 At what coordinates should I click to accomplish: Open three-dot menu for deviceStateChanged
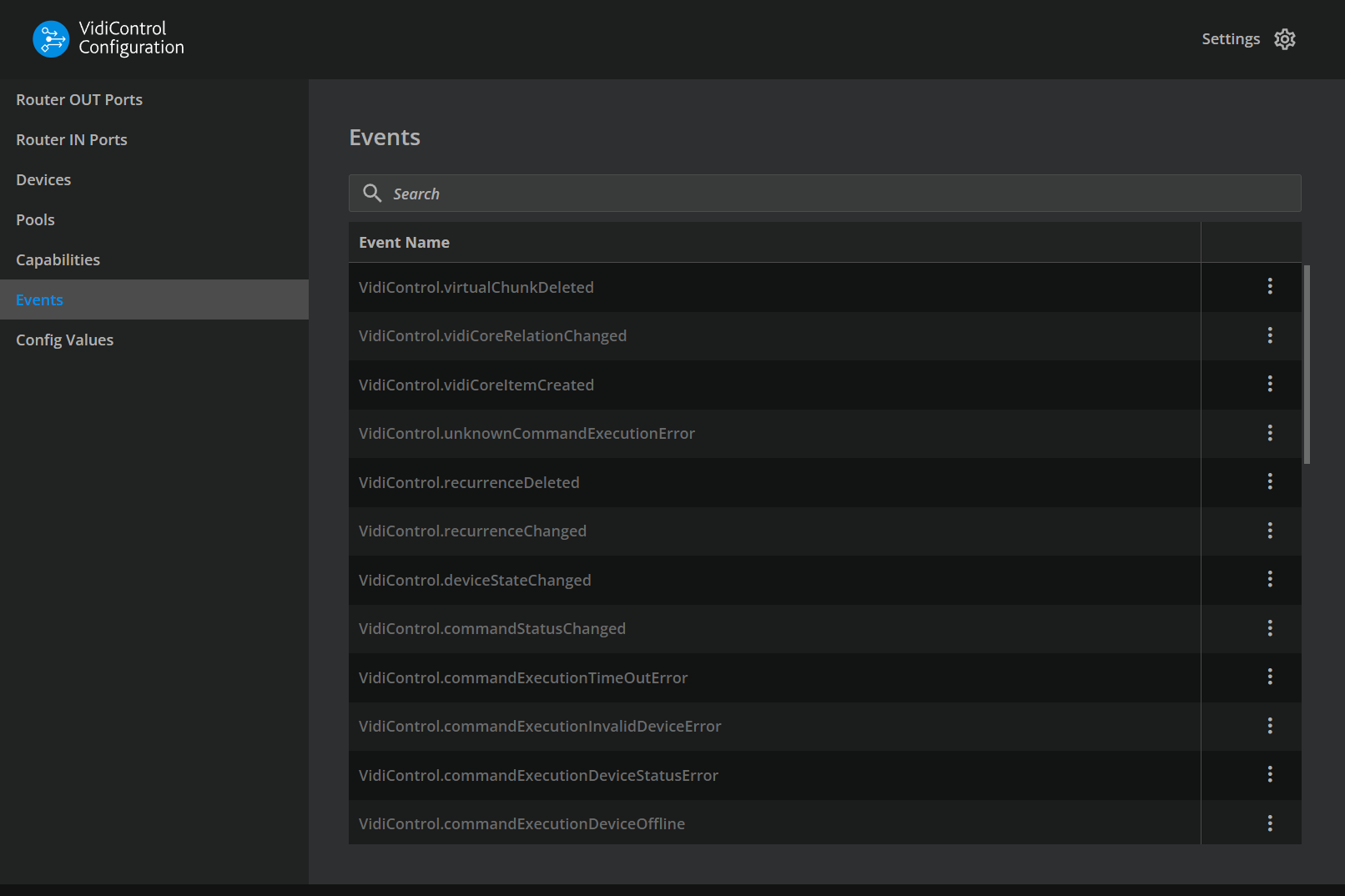coord(1269,579)
